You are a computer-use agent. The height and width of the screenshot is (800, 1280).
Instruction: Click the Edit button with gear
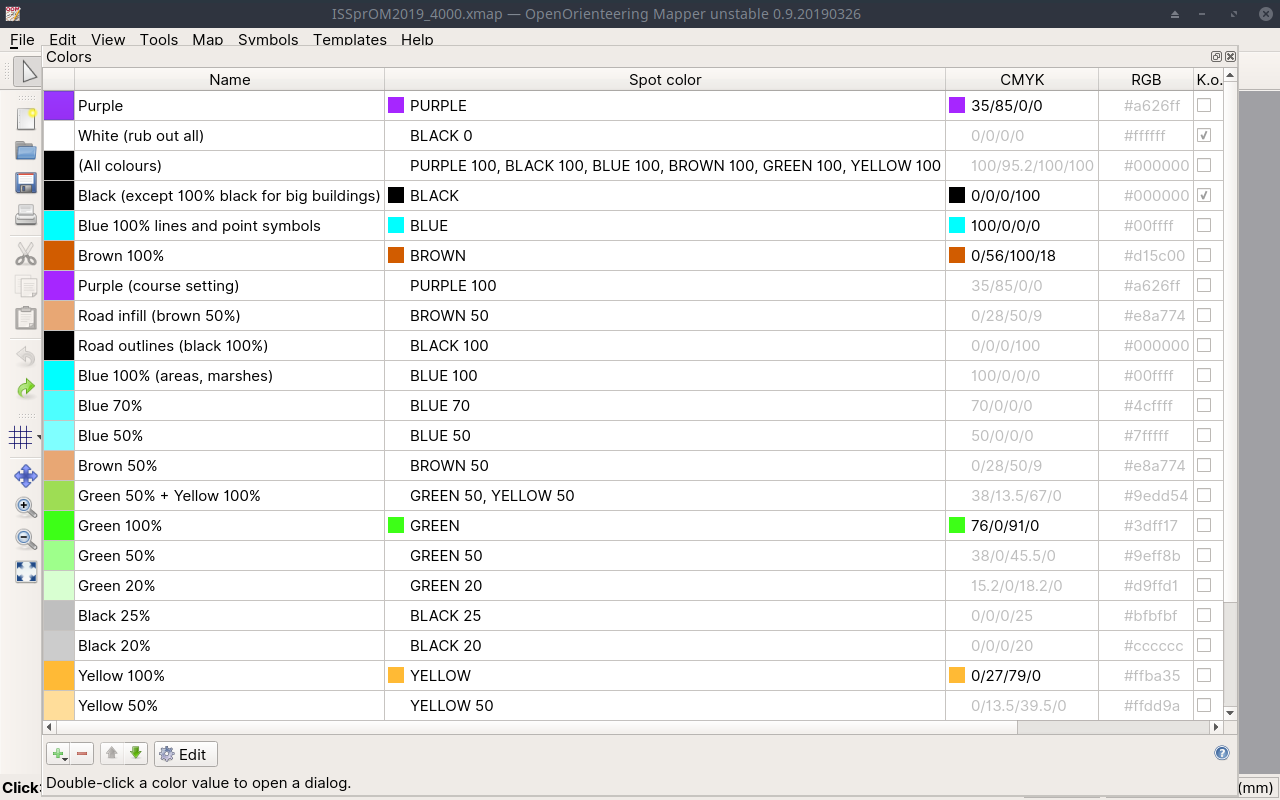tap(186, 754)
